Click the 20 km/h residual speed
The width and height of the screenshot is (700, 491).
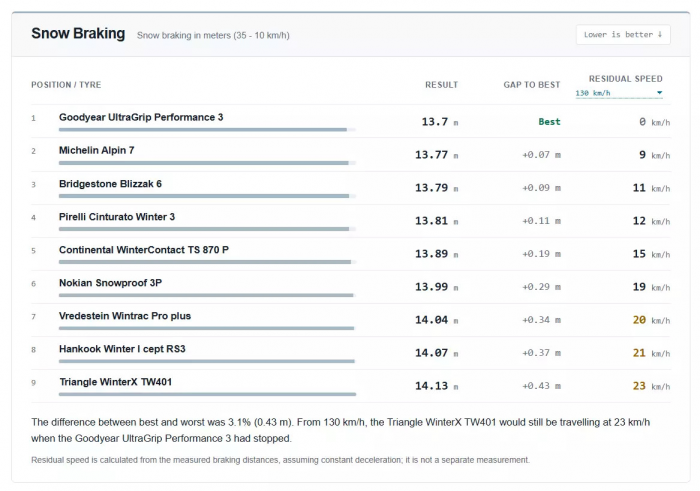click(651, 320)
